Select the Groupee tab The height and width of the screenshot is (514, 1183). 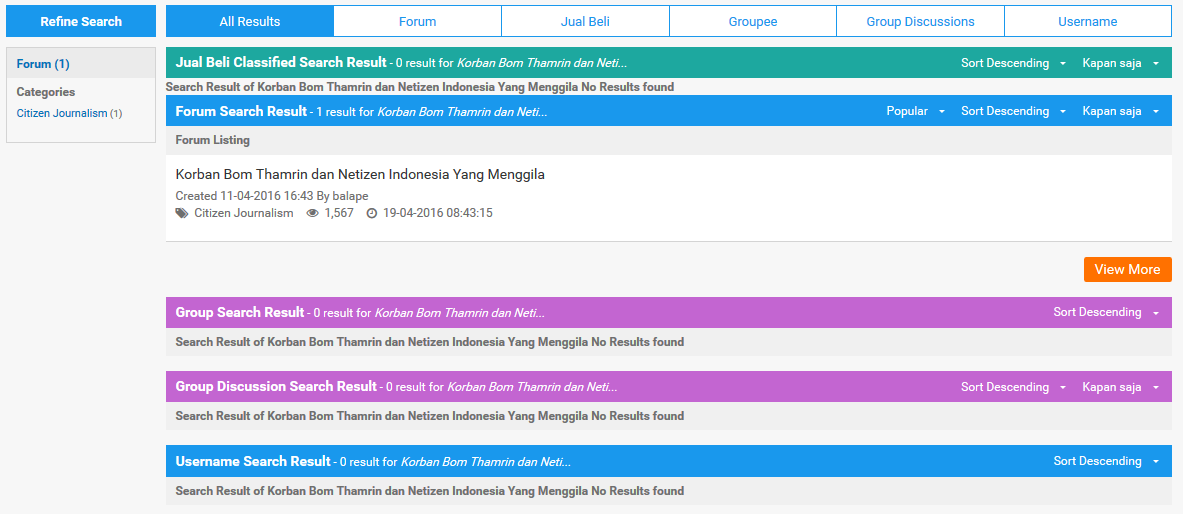coord(753,21)
